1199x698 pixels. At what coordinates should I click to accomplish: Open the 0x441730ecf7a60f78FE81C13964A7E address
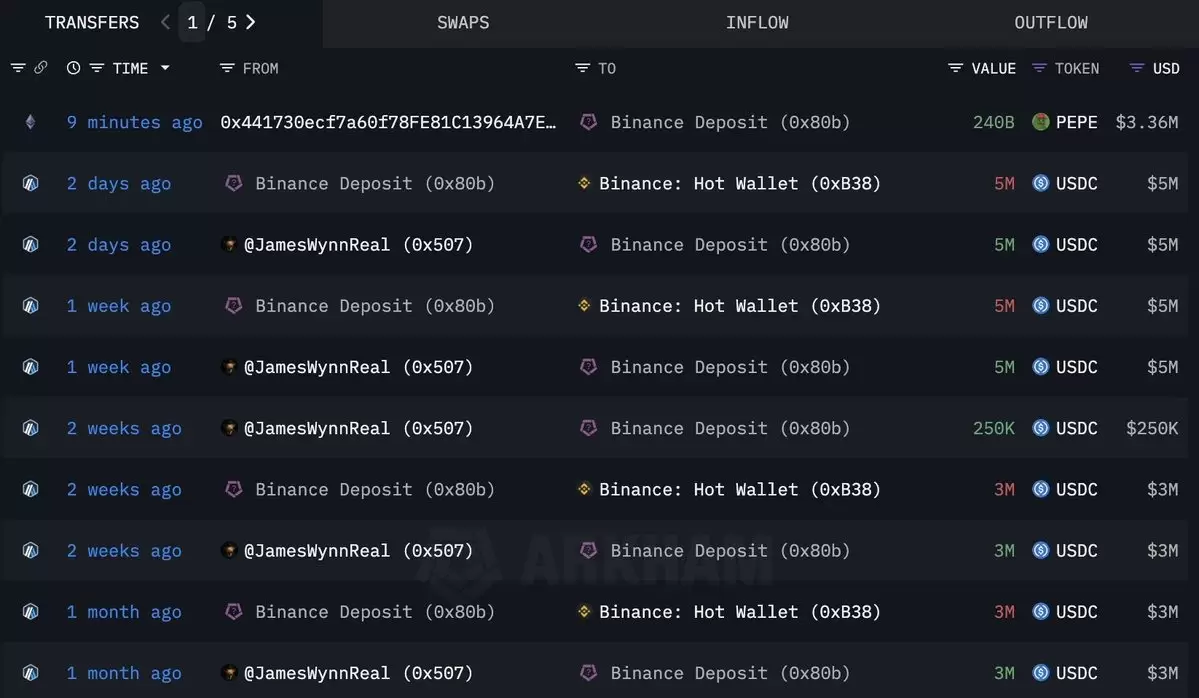point(388,122)
